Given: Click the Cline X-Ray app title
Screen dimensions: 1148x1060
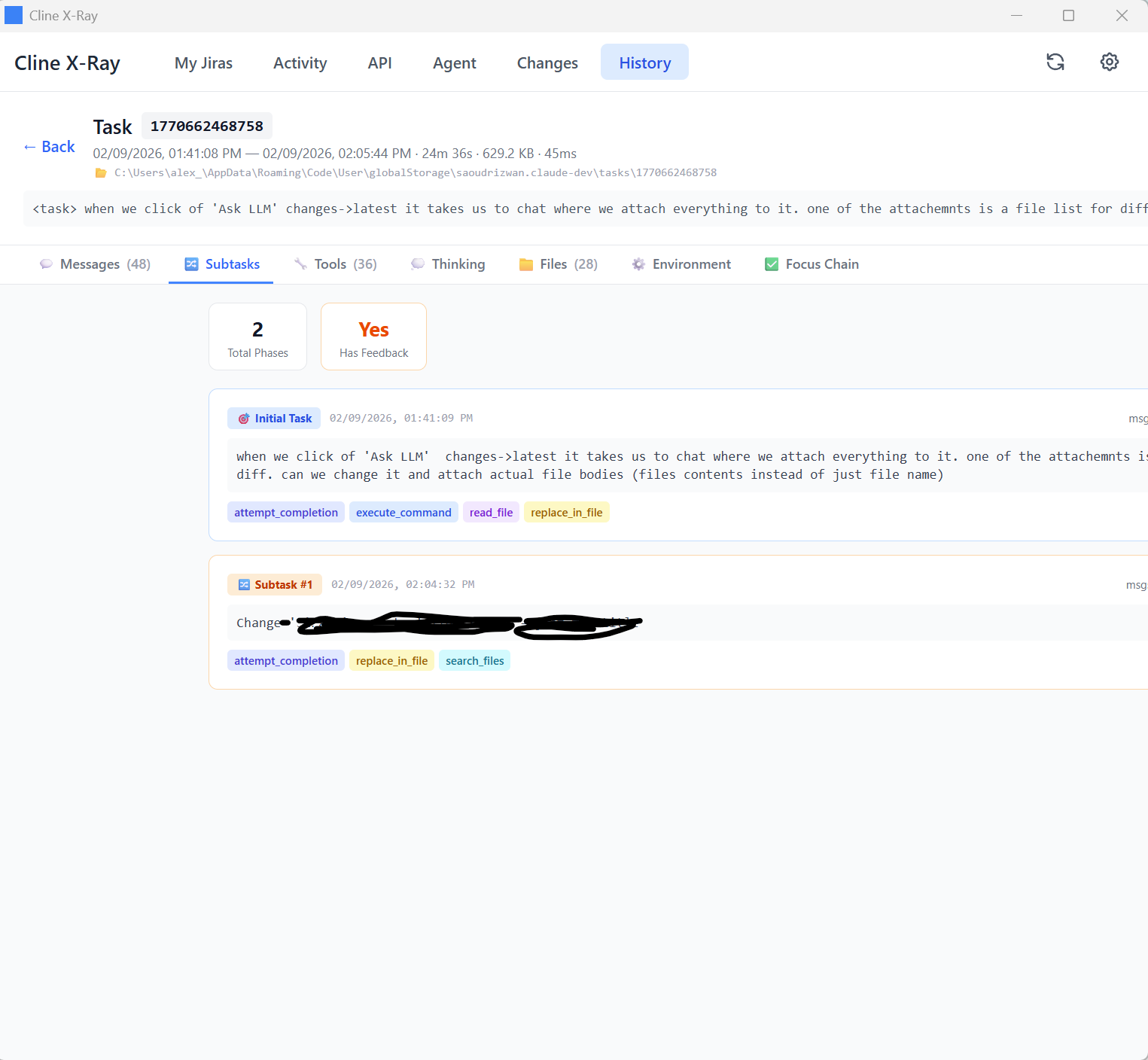Looking at the screenshot, I should (x=67, y=63).
